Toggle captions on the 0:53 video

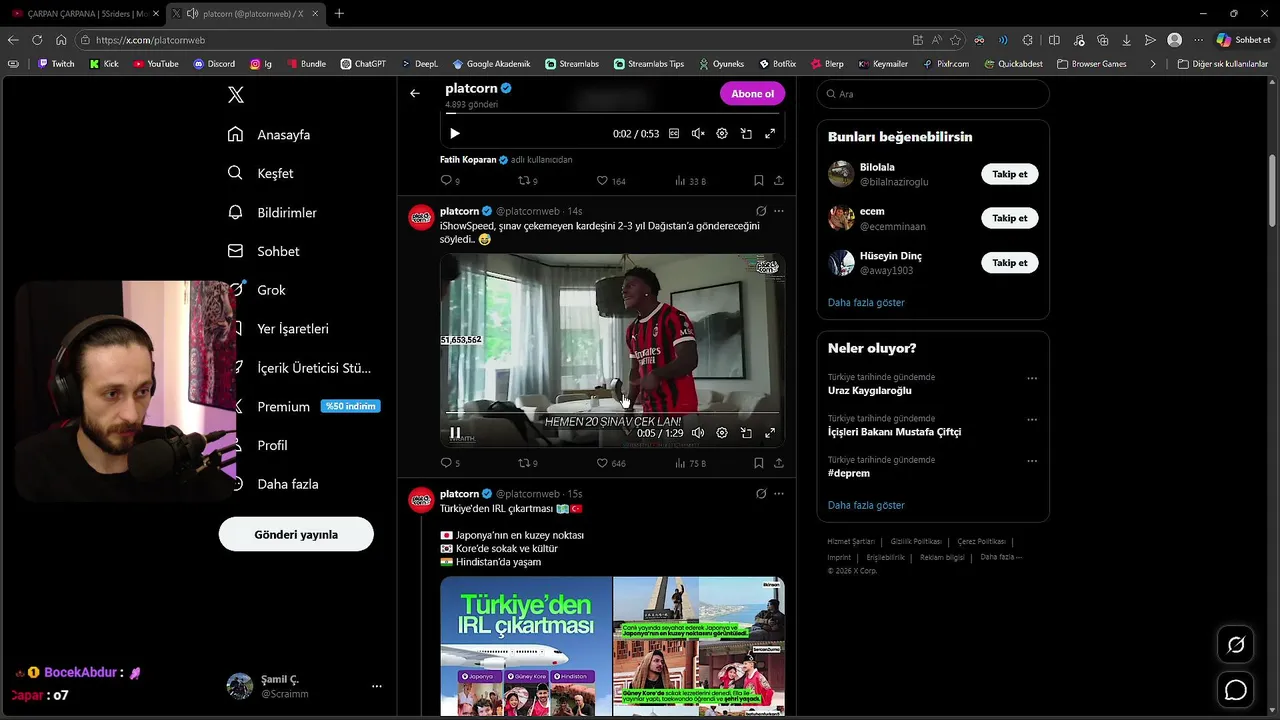click(x=674, y=134)
